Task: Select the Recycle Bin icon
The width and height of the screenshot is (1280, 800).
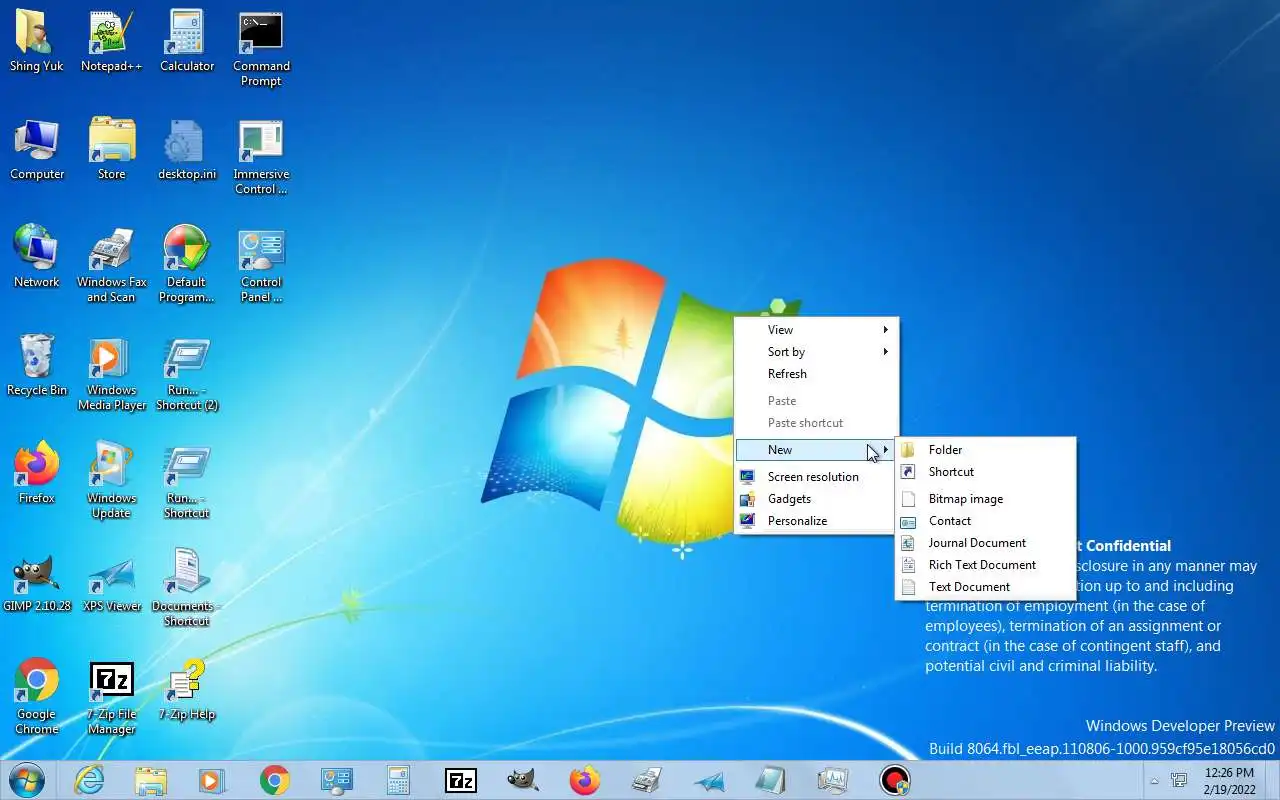Action: 37,366
